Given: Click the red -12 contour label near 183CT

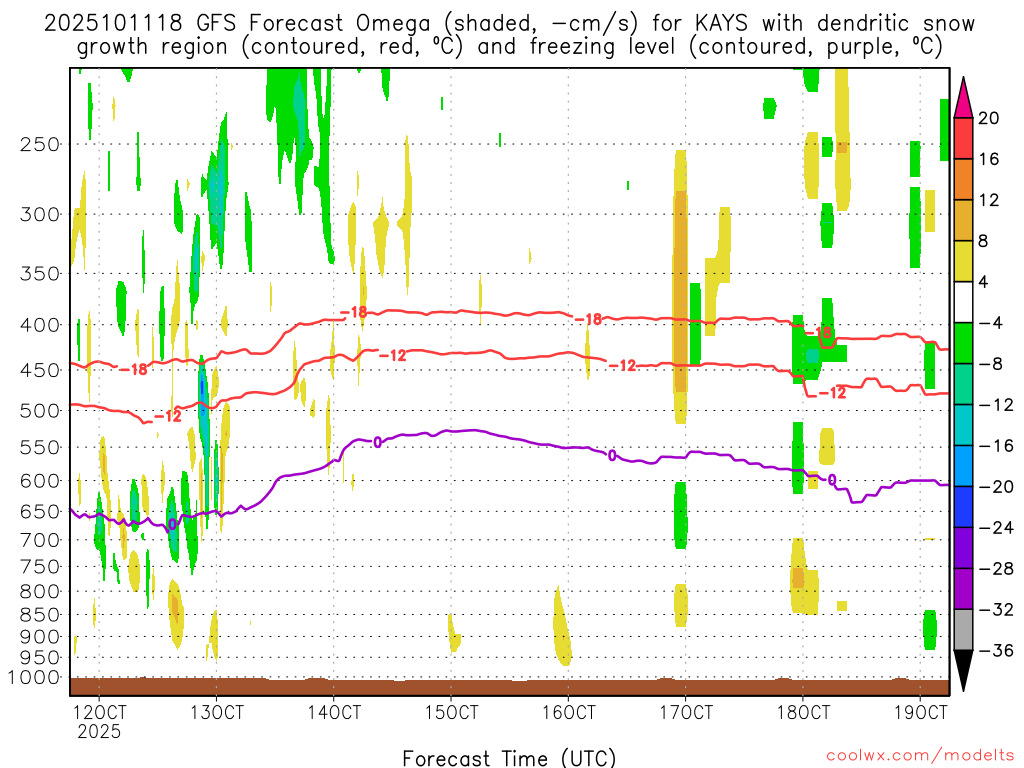Looking at the screenshot, I should tap(832, 392).
